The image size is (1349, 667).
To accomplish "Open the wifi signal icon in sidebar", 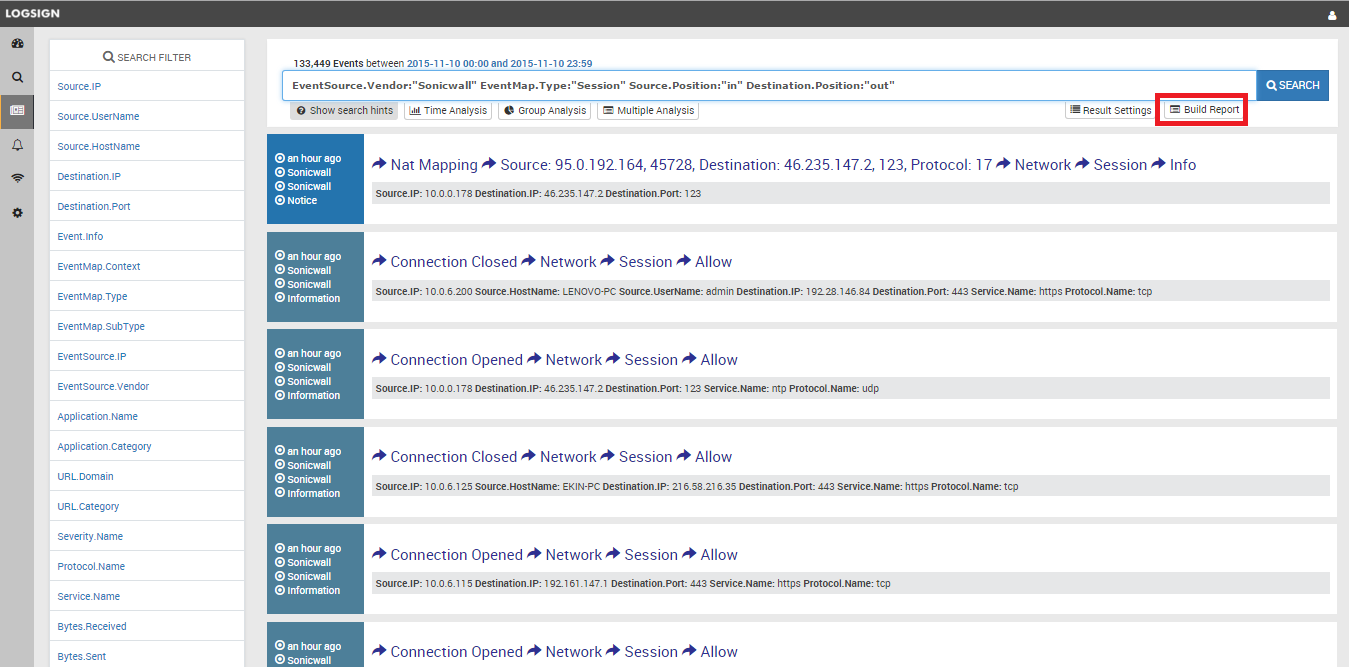I will point(17,178).
